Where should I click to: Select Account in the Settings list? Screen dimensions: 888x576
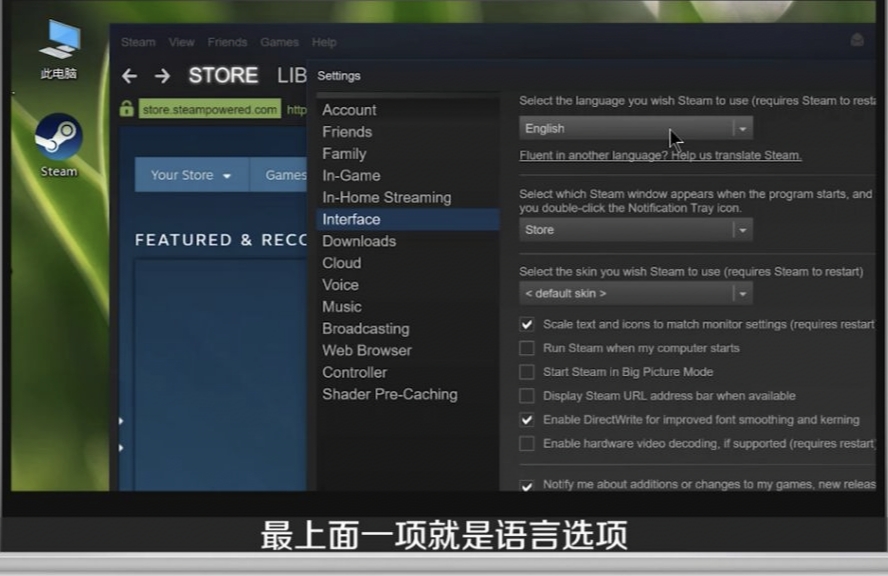coord(408,110)
